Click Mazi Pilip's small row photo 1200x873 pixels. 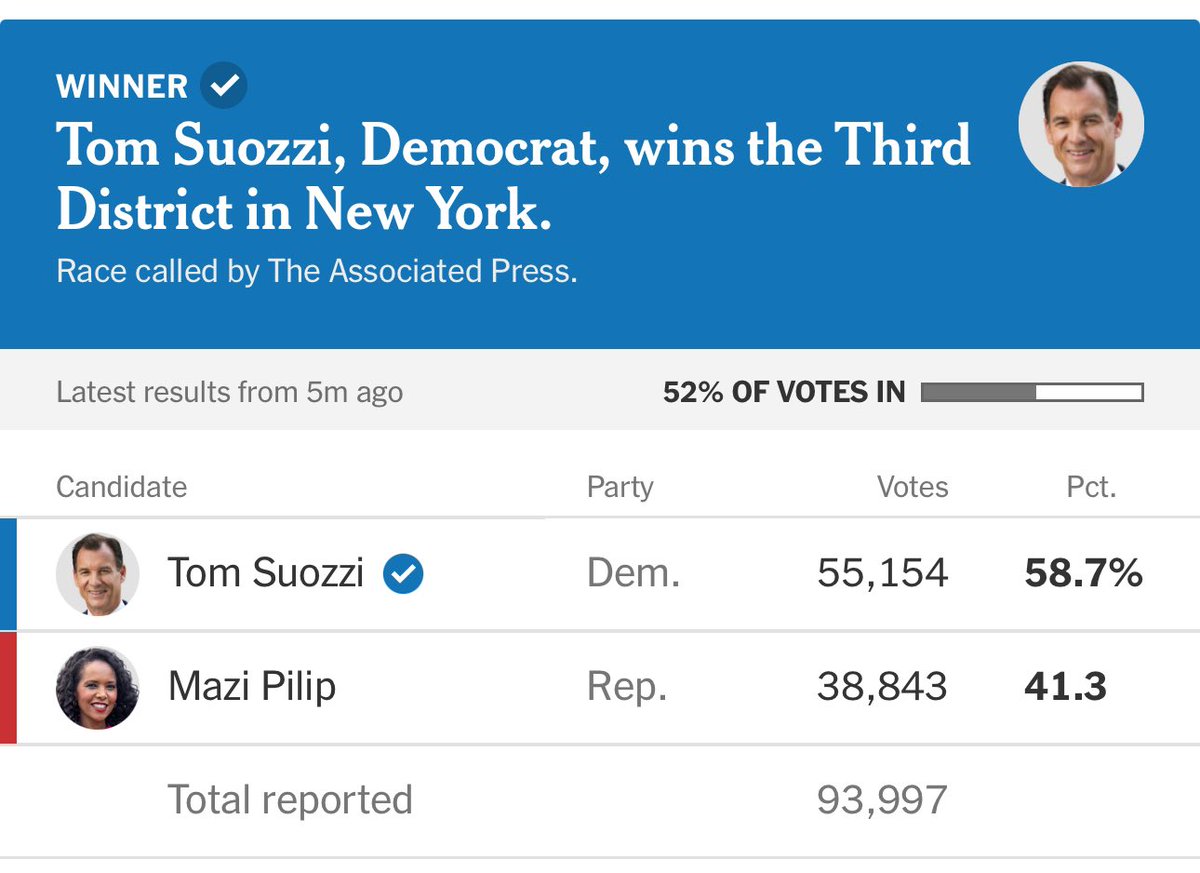coord(97,687)
